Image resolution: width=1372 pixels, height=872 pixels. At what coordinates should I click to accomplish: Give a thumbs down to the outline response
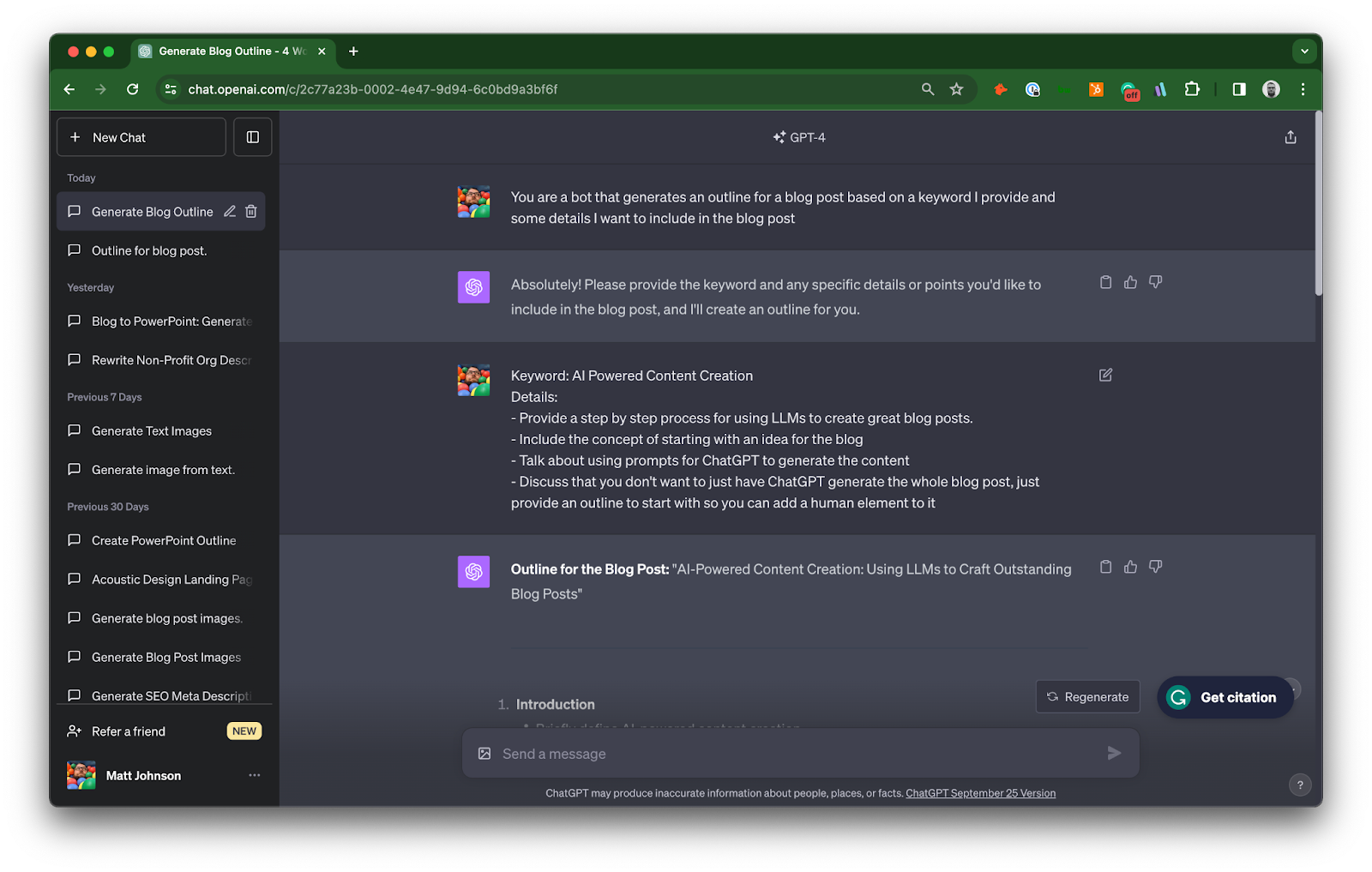pos(1155,566)
